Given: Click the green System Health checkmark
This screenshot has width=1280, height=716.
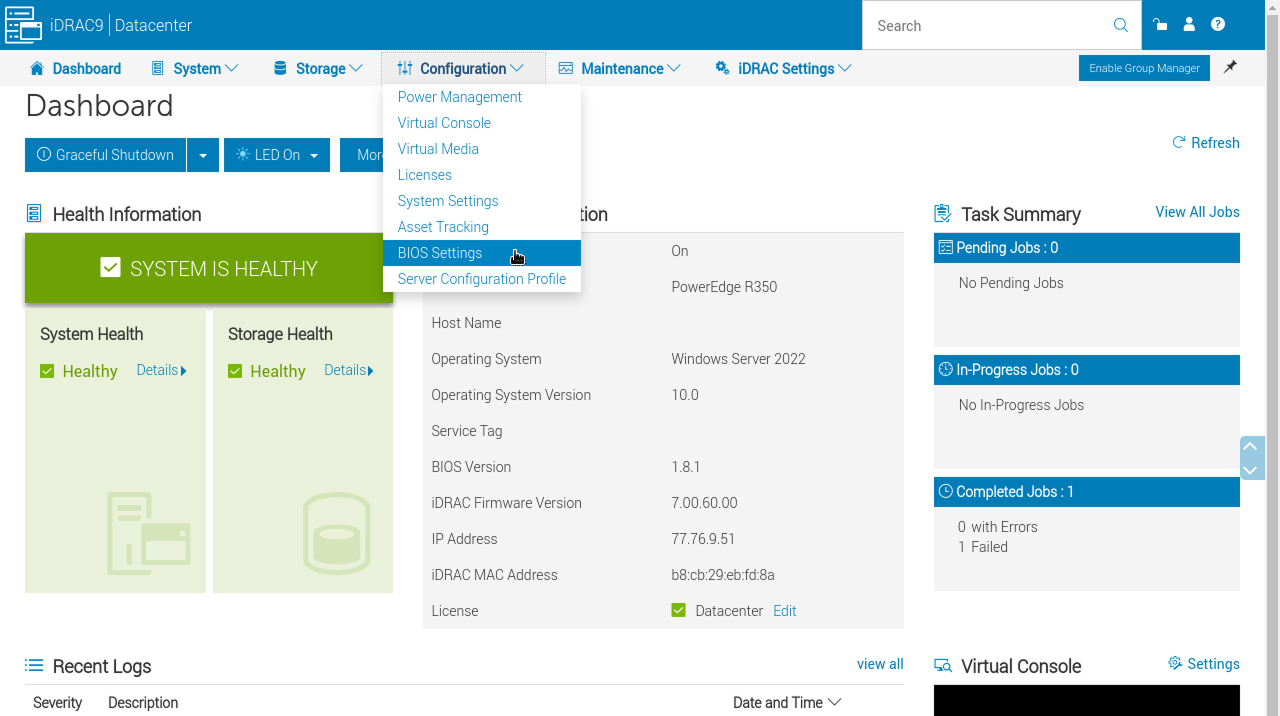Looking at the screenshot, I should pos(47,371).
